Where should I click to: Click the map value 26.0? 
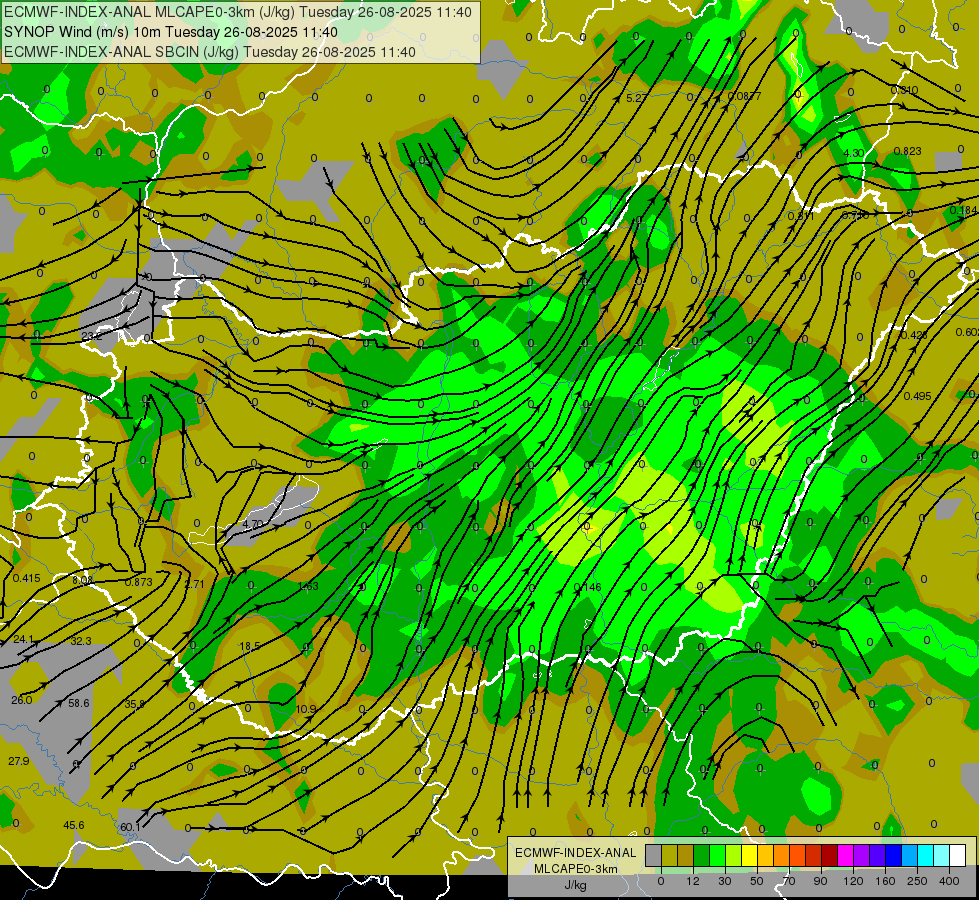[22, 701]
